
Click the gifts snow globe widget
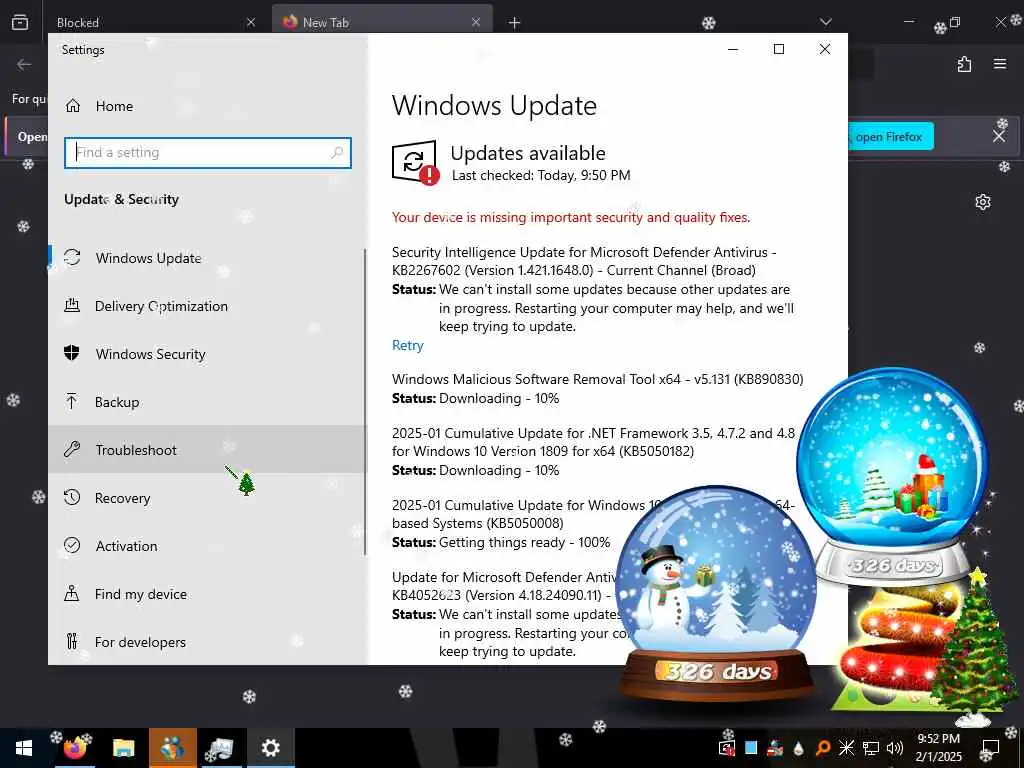892,478
